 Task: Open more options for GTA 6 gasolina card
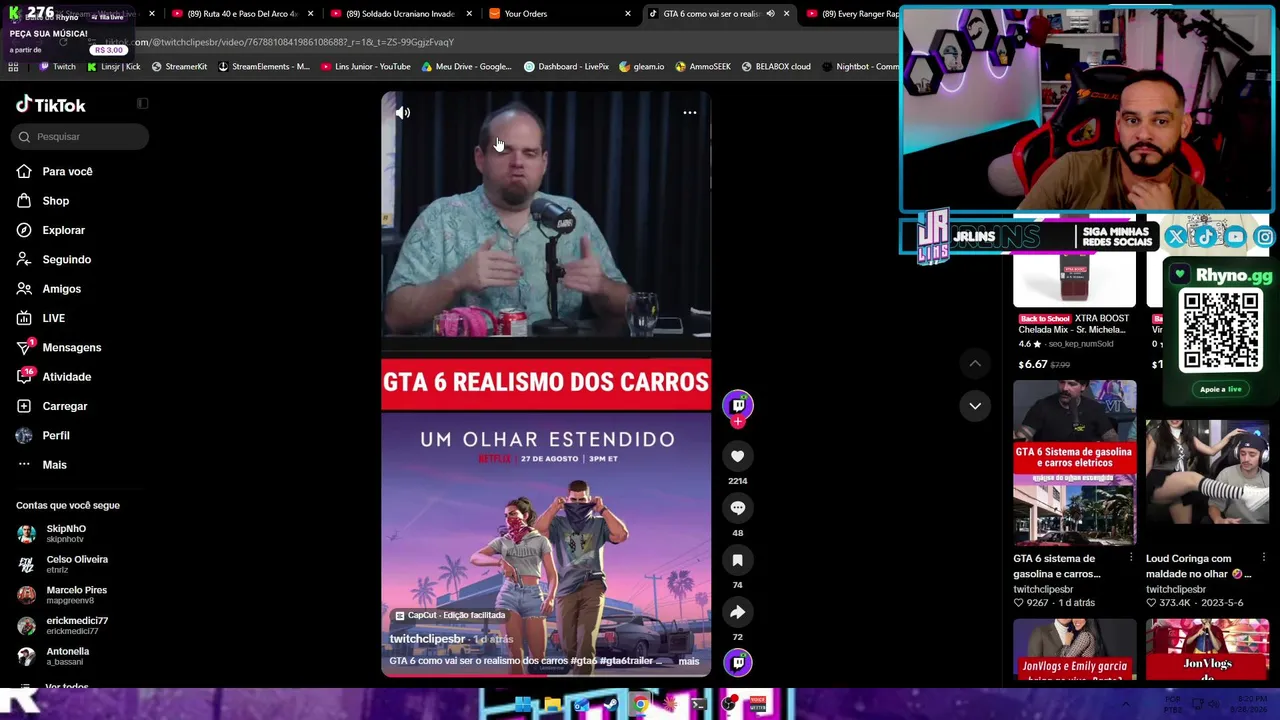click(x=1131, y=558)
